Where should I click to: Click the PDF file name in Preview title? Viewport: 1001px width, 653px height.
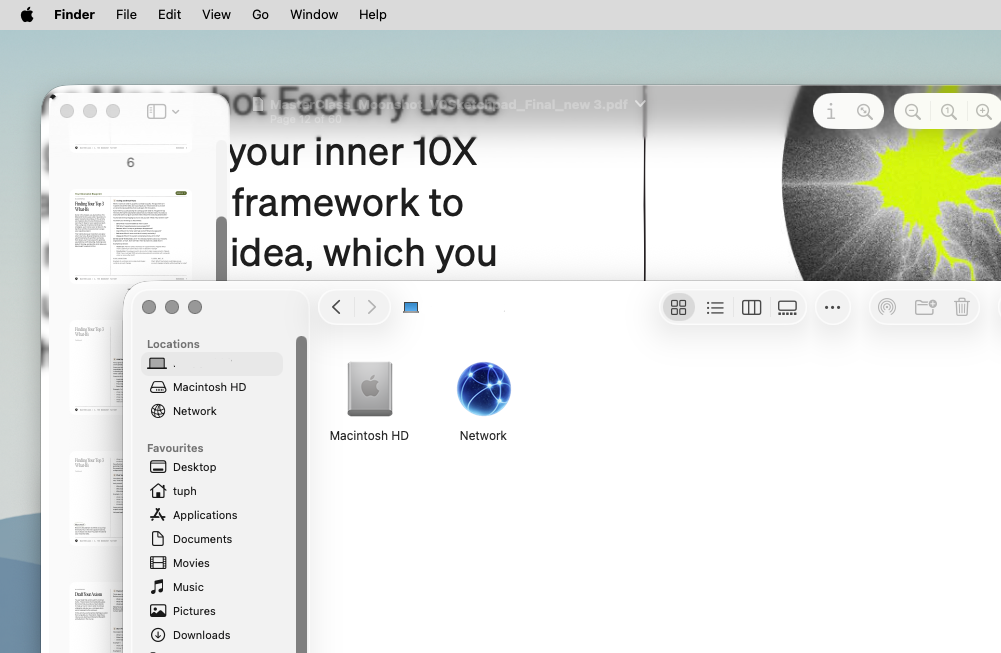tap(448, 105)
